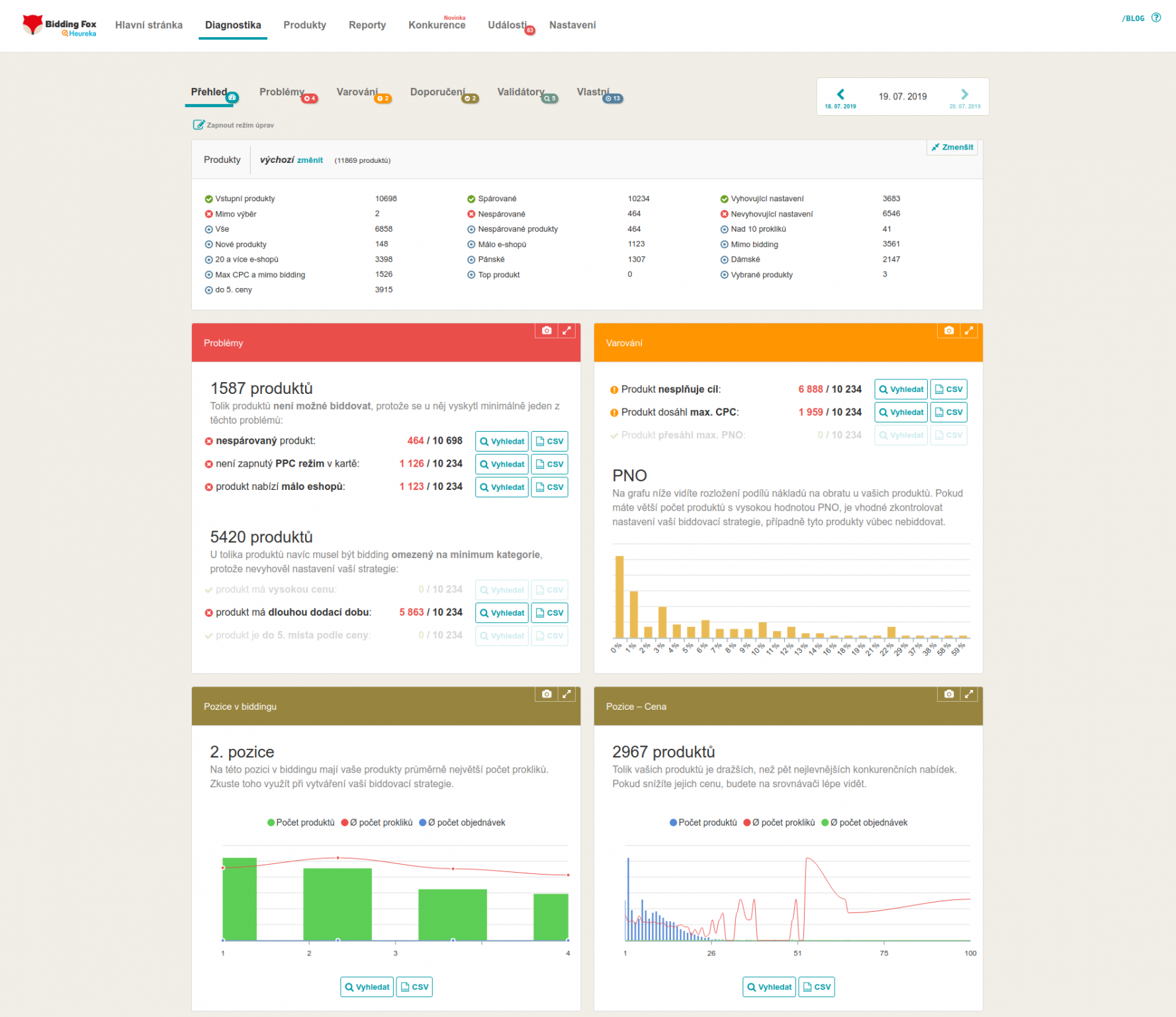Open Produkty in top navigation
The image size is (1176, 1017).
(x=304, y=25)
